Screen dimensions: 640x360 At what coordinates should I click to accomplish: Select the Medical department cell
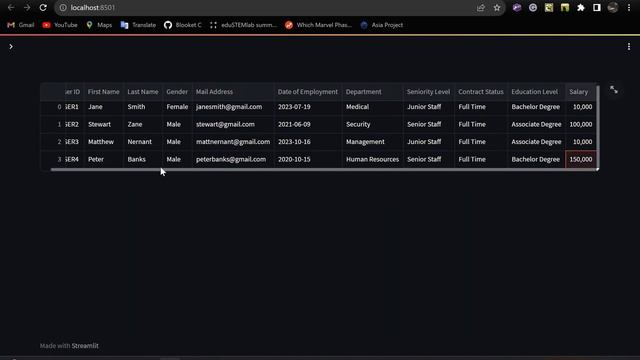tap(372, 107)
